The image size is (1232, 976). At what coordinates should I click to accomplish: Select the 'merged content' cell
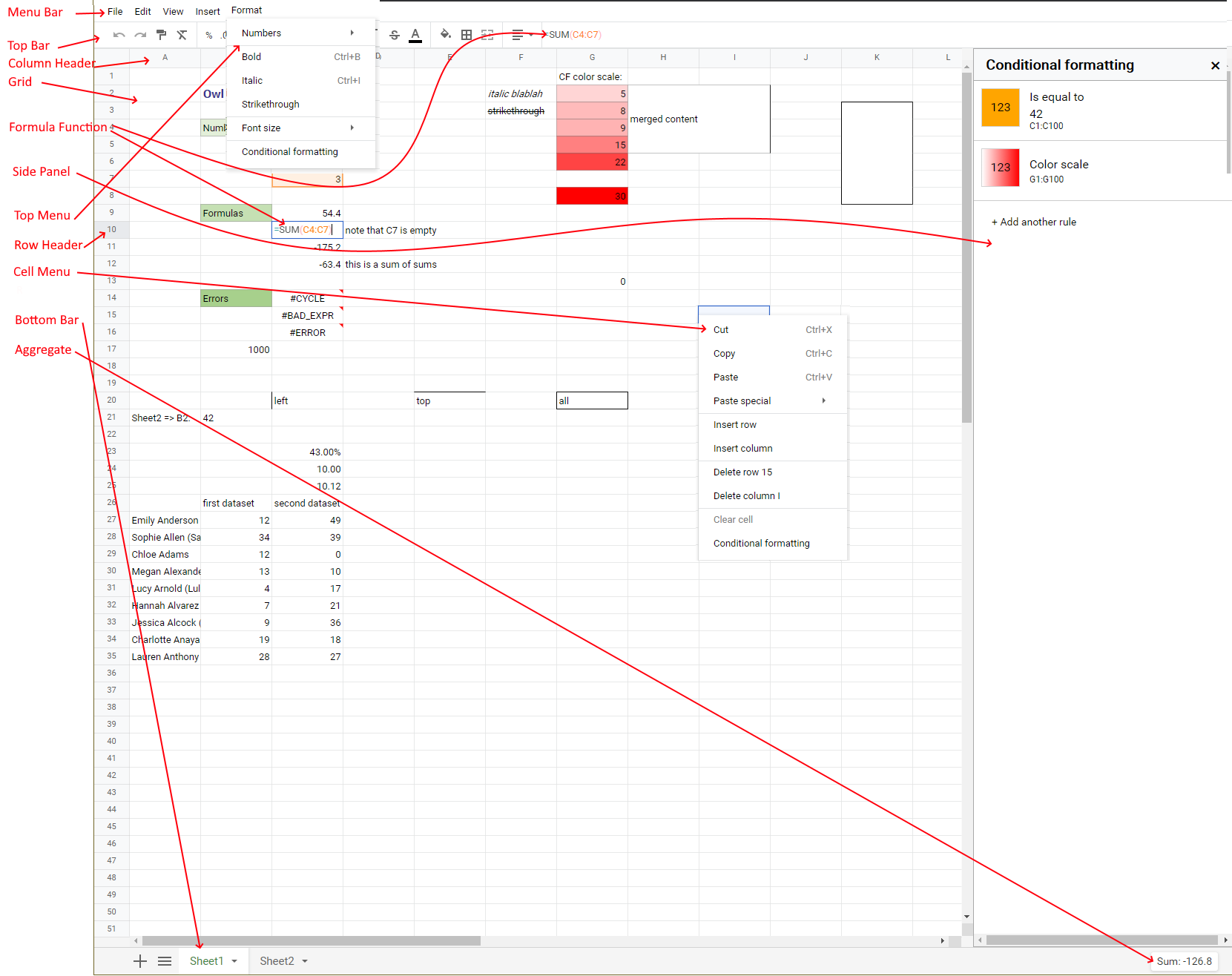[699, 119]
